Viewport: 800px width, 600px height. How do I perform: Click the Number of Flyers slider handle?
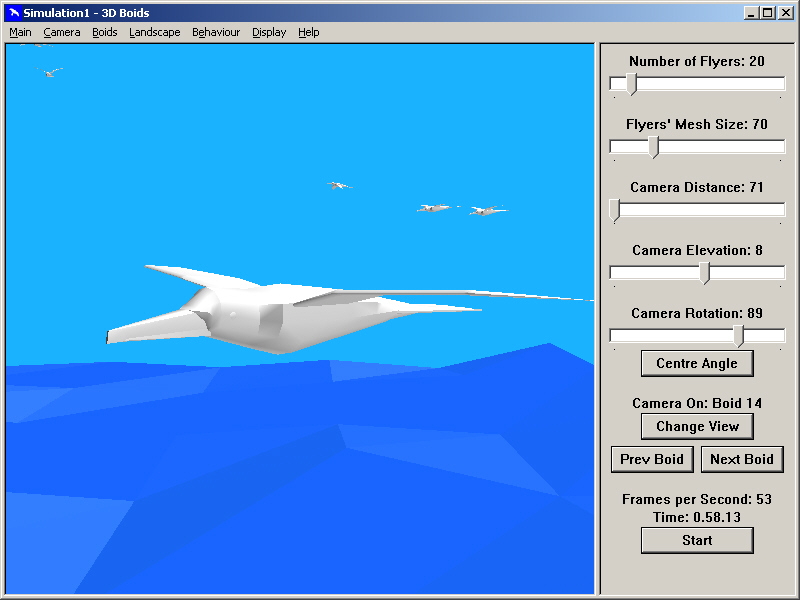coord(632,84)
